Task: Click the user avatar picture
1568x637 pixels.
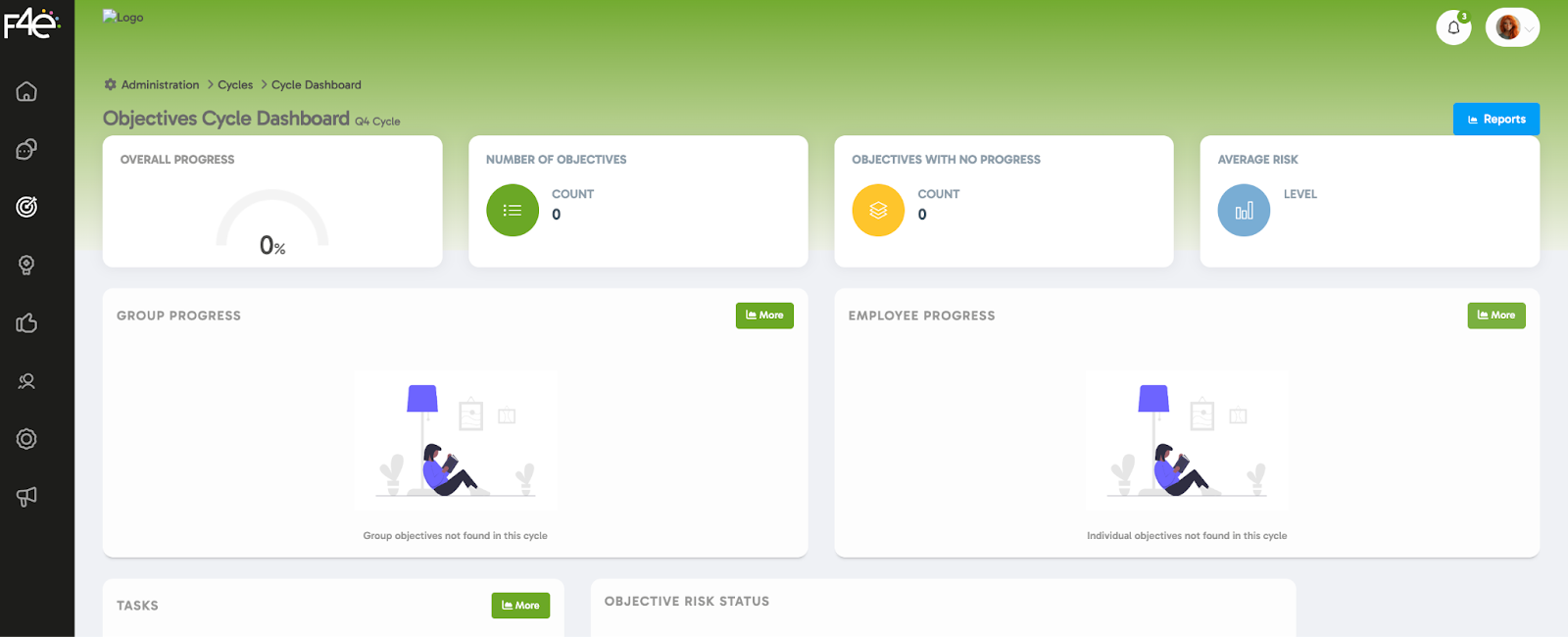Action: pos(1507,27)
